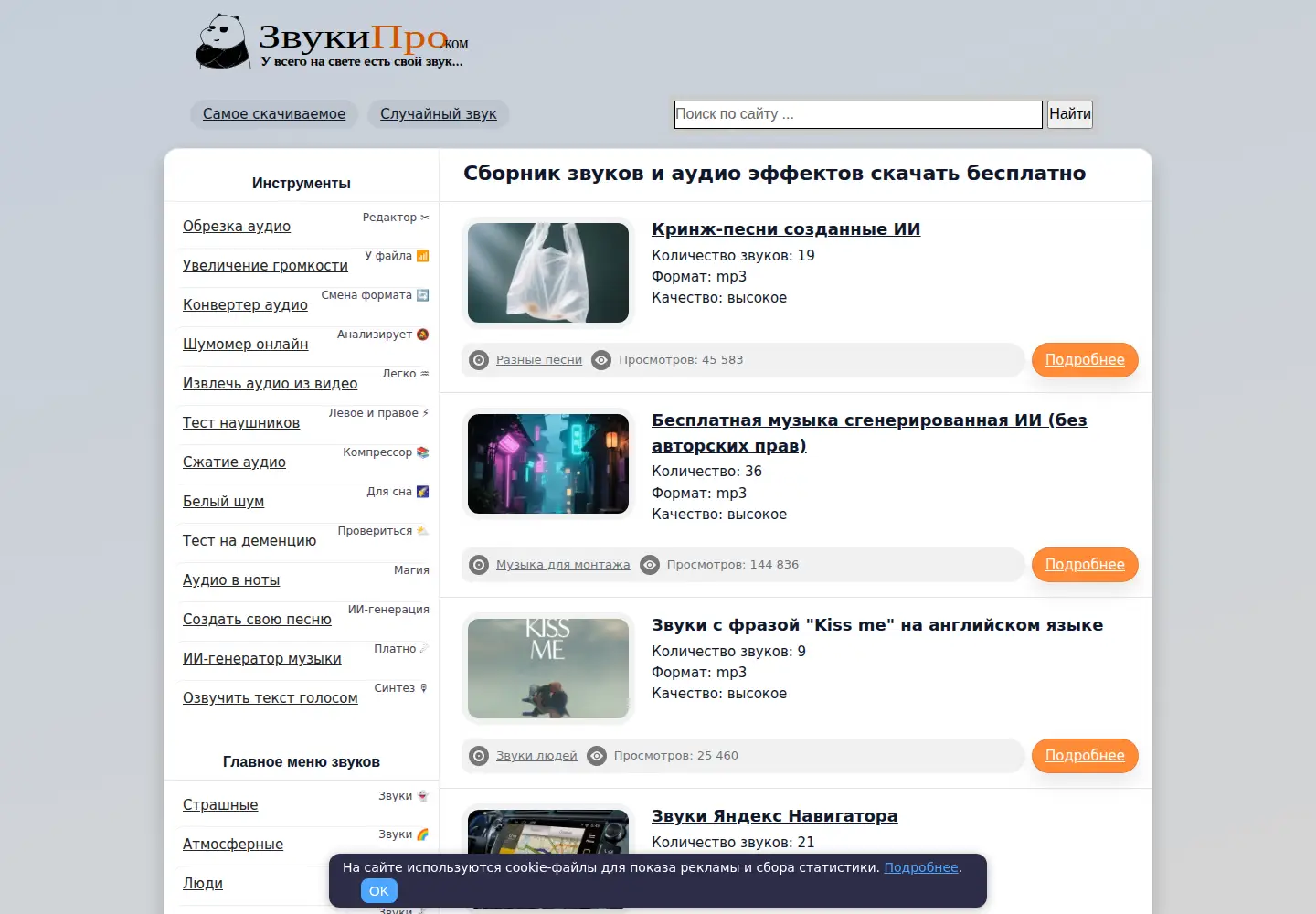Open Извлечь аудио из видео
1316x914 pixels.
[270, 384]
